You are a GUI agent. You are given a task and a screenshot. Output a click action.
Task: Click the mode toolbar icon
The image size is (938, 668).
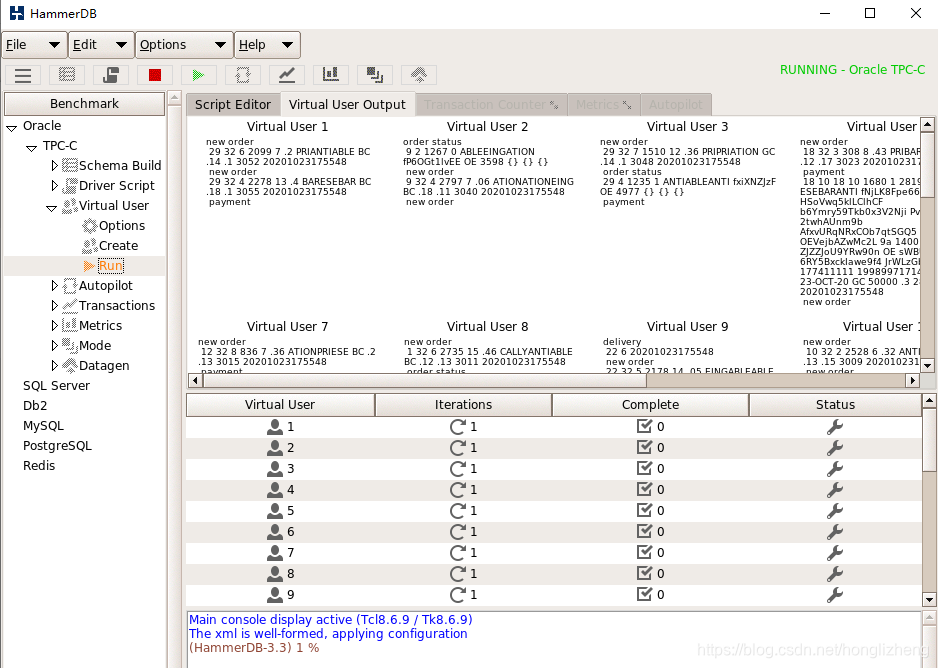point(374,75)
